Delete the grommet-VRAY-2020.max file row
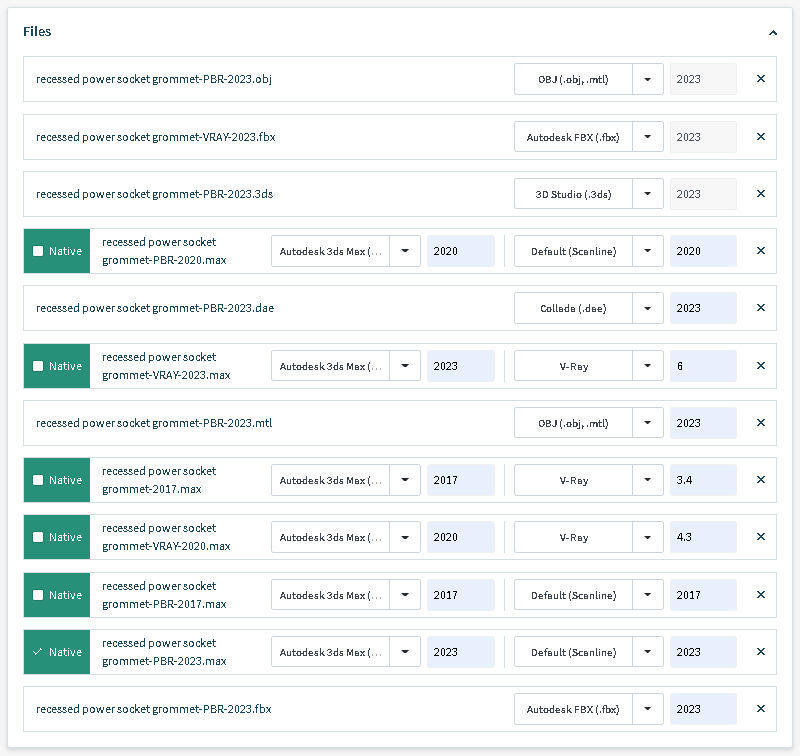Viewport: 800px width, 756px height. (760, 537)
